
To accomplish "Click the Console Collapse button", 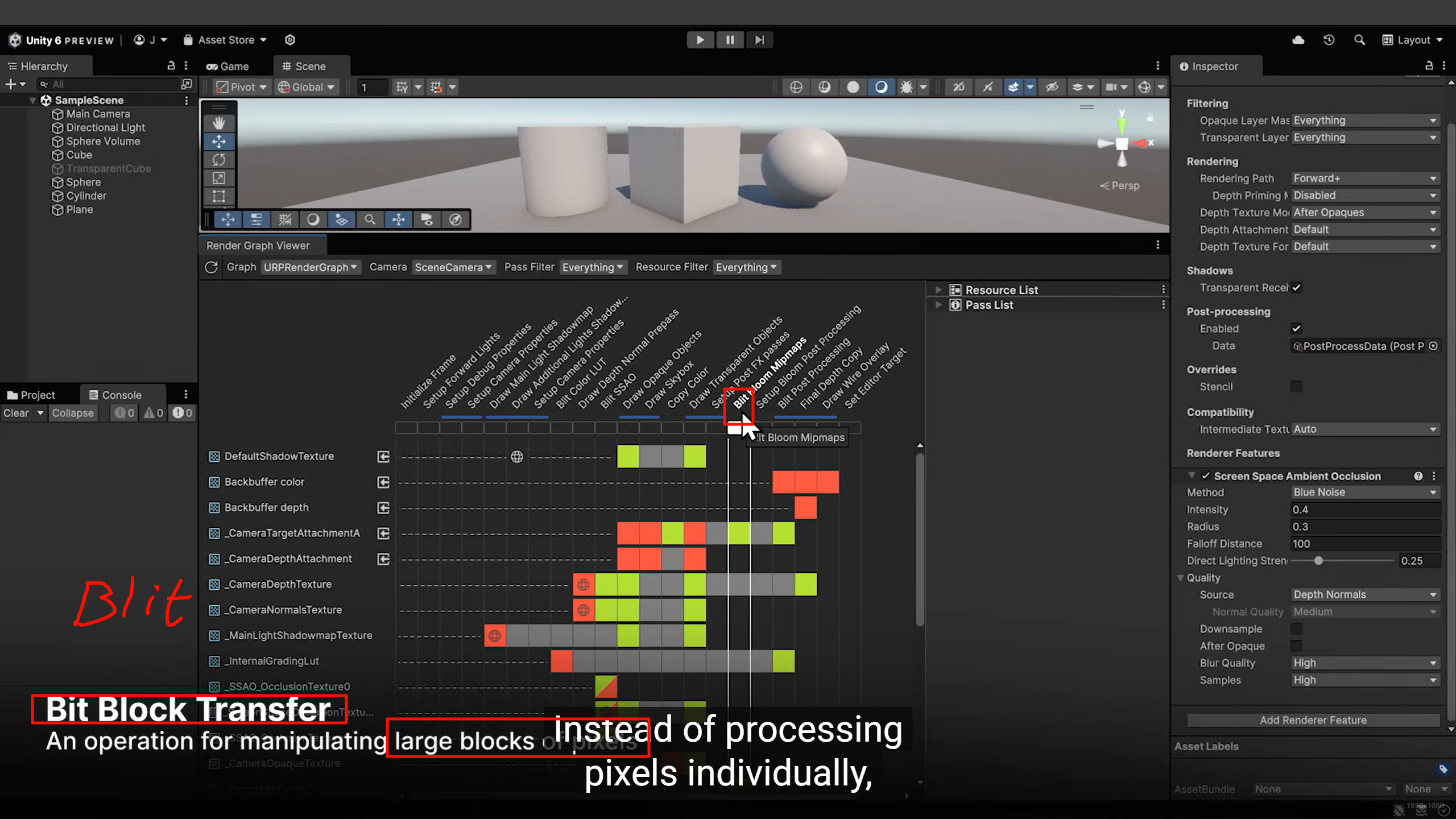I will (x=73, y=413).
